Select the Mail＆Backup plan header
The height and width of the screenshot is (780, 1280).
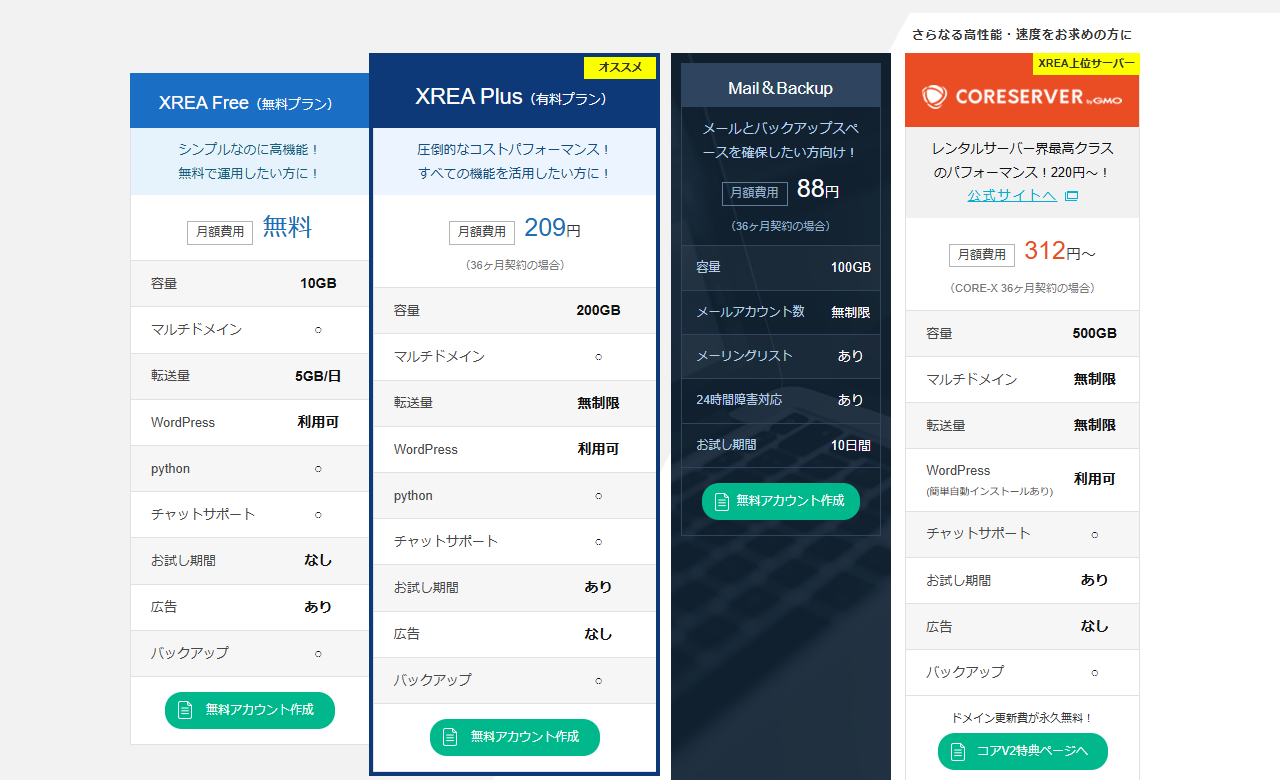click(780, 85)
